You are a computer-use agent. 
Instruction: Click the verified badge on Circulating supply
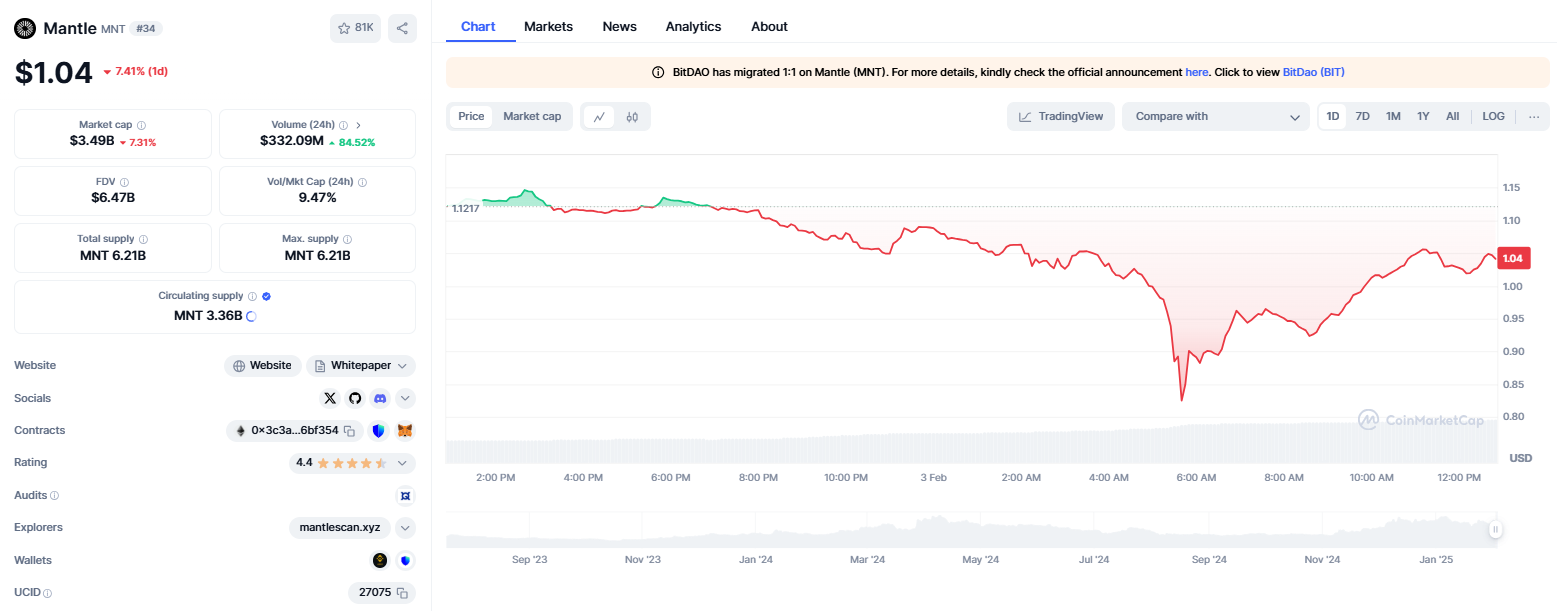click(266, 296)
